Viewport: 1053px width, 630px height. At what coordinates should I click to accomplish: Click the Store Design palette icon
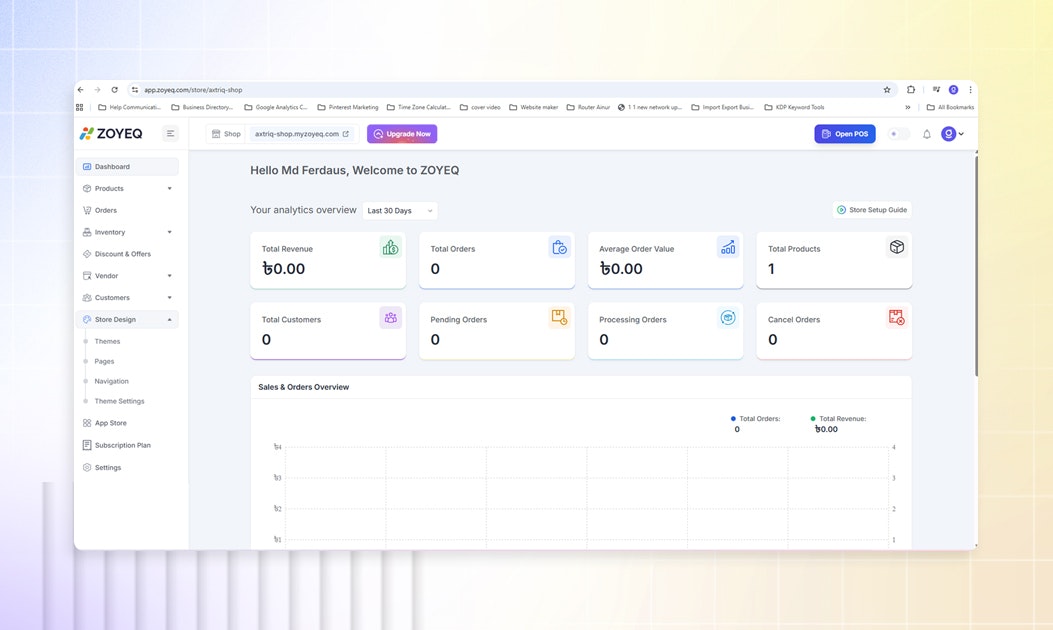coord(87,320)
